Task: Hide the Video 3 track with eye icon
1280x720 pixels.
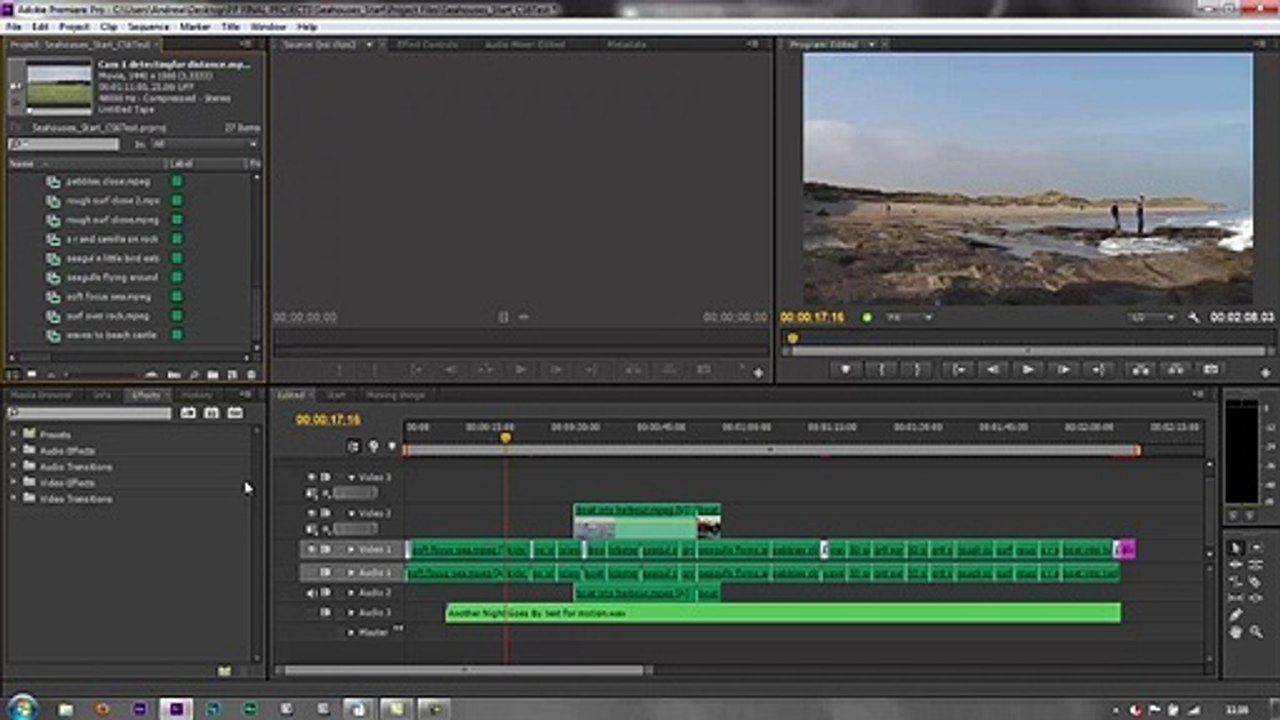Action: [311, 477]
